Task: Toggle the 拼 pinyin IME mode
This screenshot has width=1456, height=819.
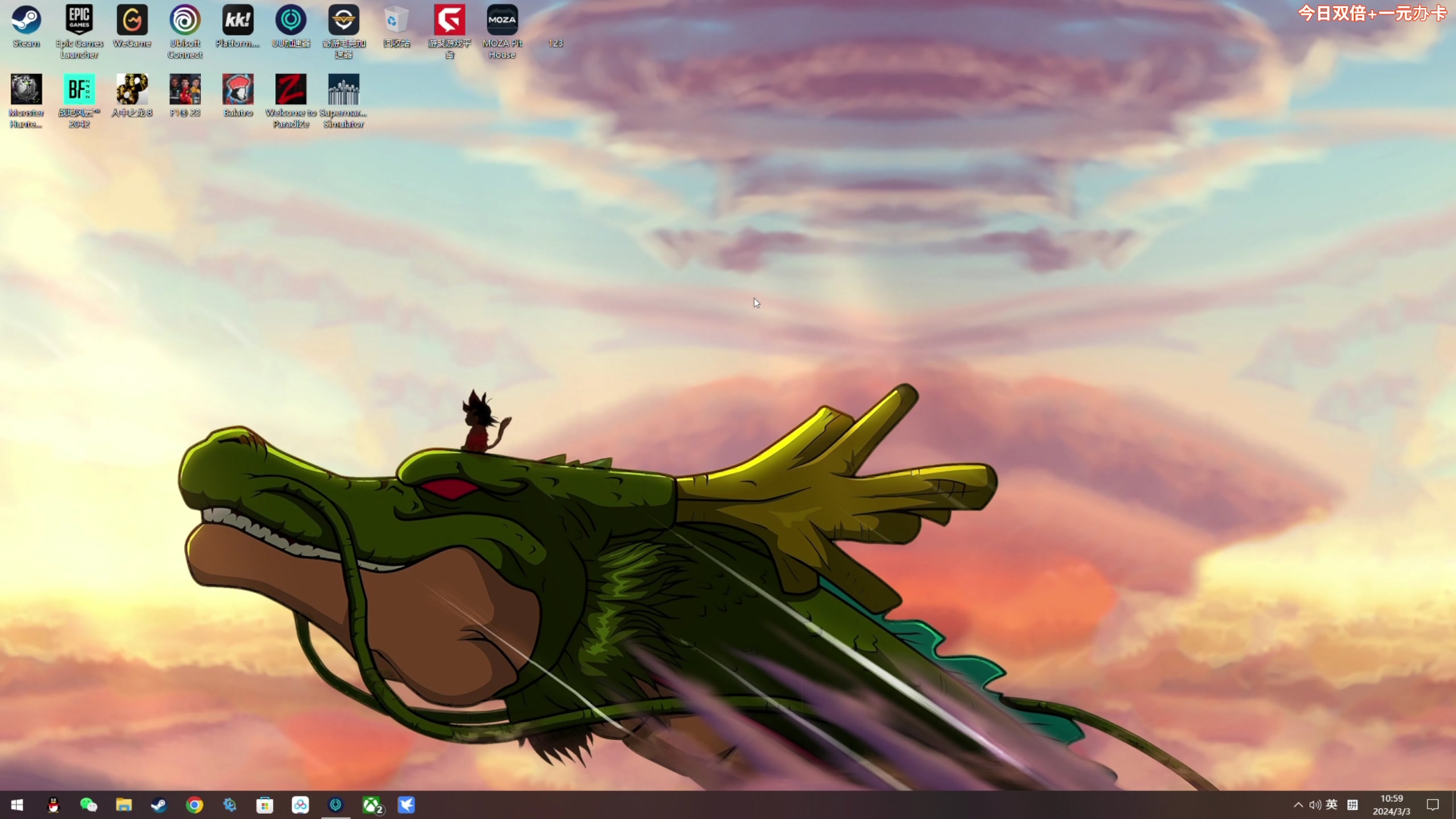Action: pyautogui.click(x=1352, y=804)
